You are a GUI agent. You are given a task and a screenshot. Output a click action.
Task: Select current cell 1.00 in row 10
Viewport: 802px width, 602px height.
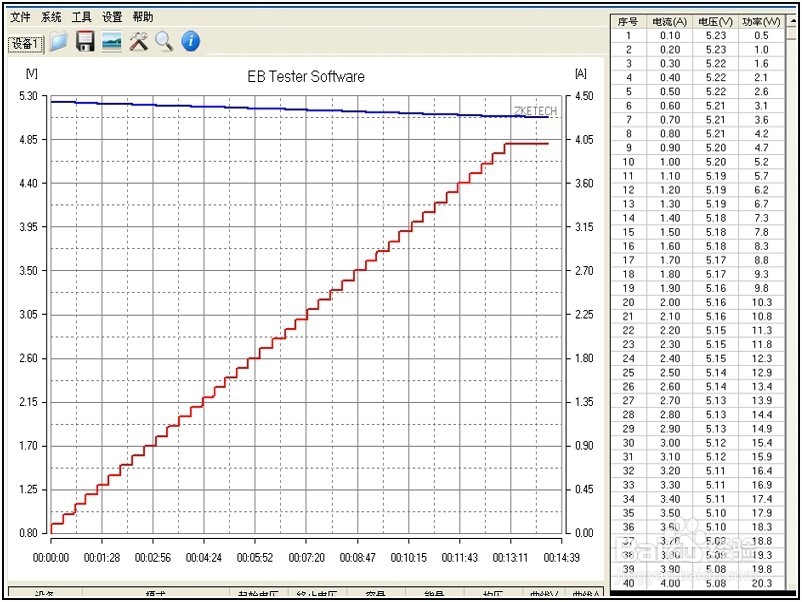tap(670, 162)
